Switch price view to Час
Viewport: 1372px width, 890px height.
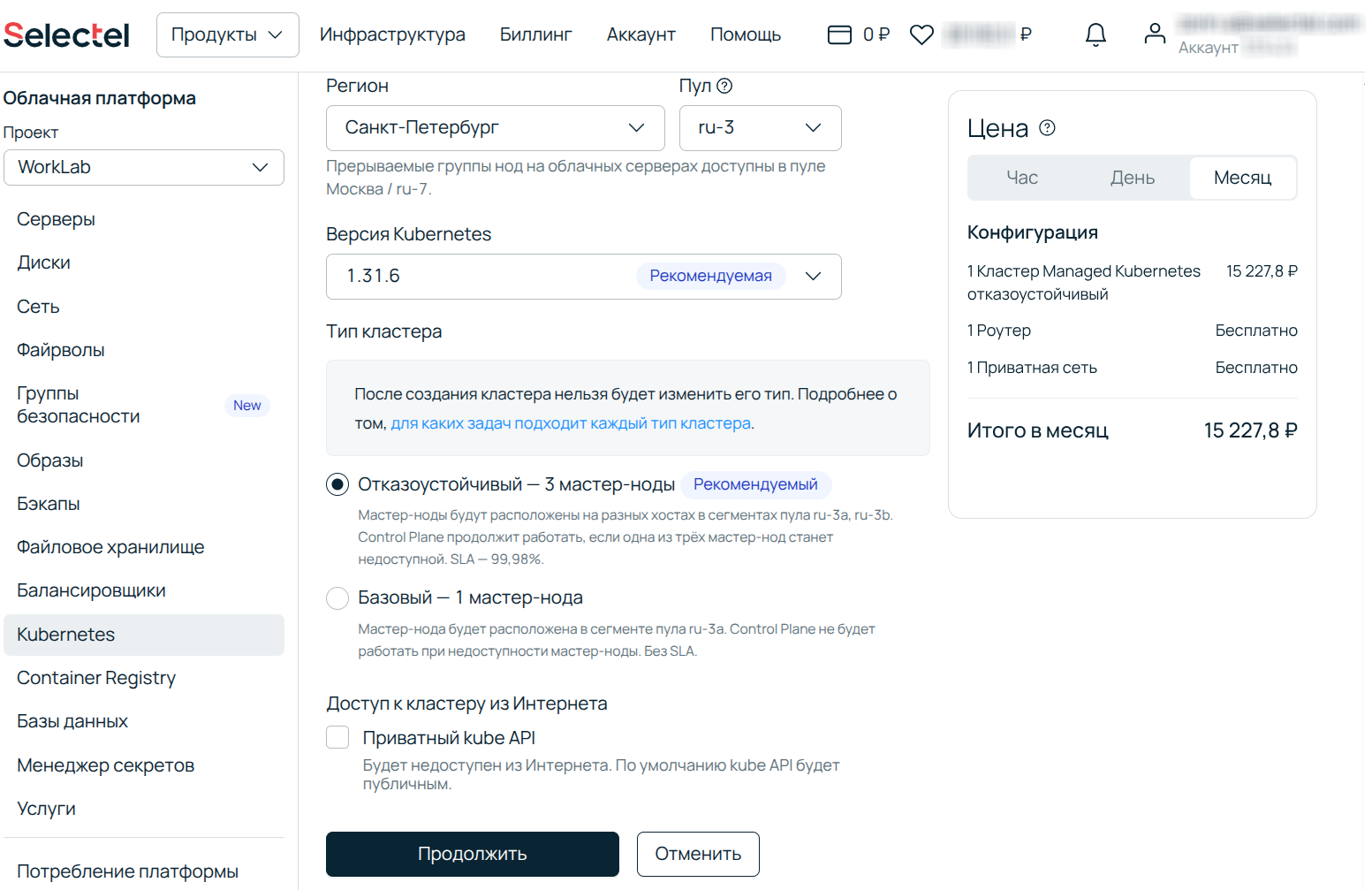tap(1021, 178)
